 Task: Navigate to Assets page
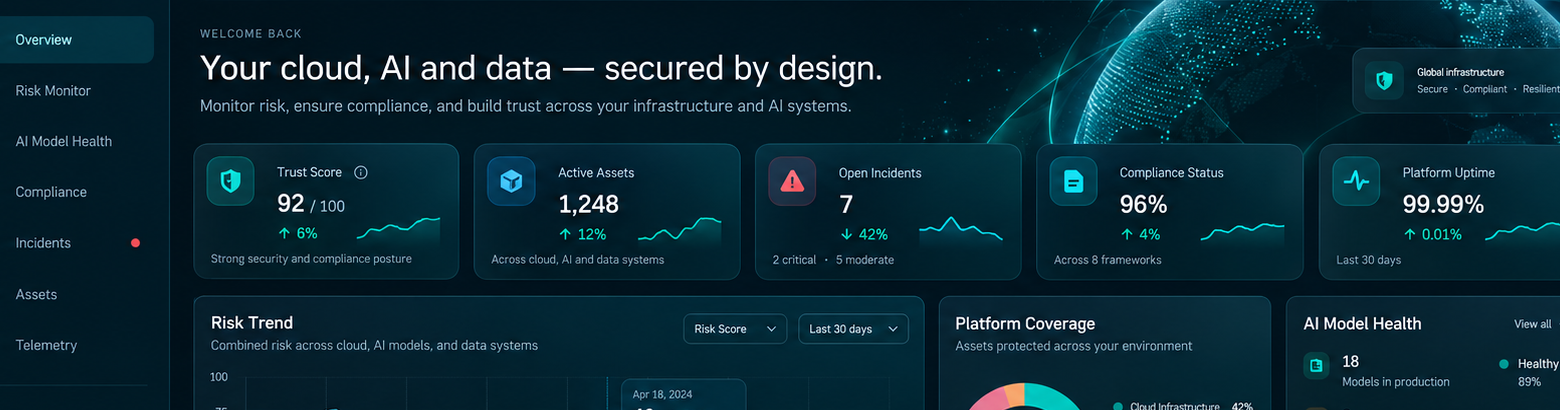point(36,295)
